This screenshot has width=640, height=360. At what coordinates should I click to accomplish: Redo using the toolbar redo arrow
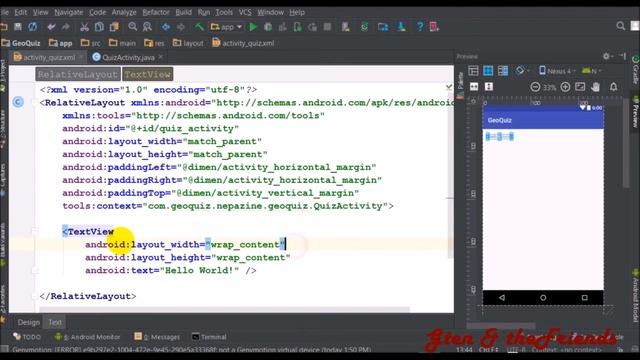coord(66,27)
